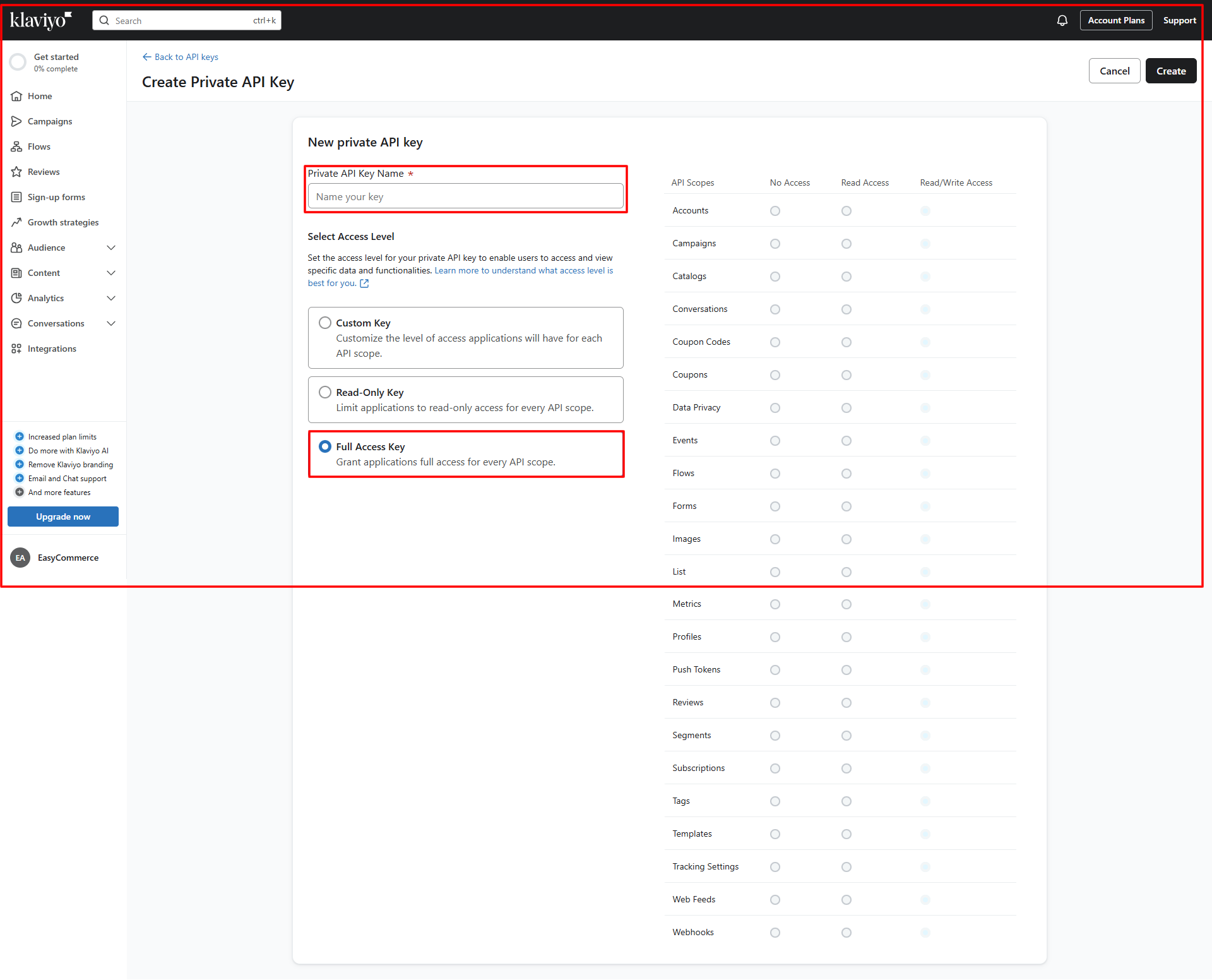Click plus icon beside Email and Chat support

point(20,478)
